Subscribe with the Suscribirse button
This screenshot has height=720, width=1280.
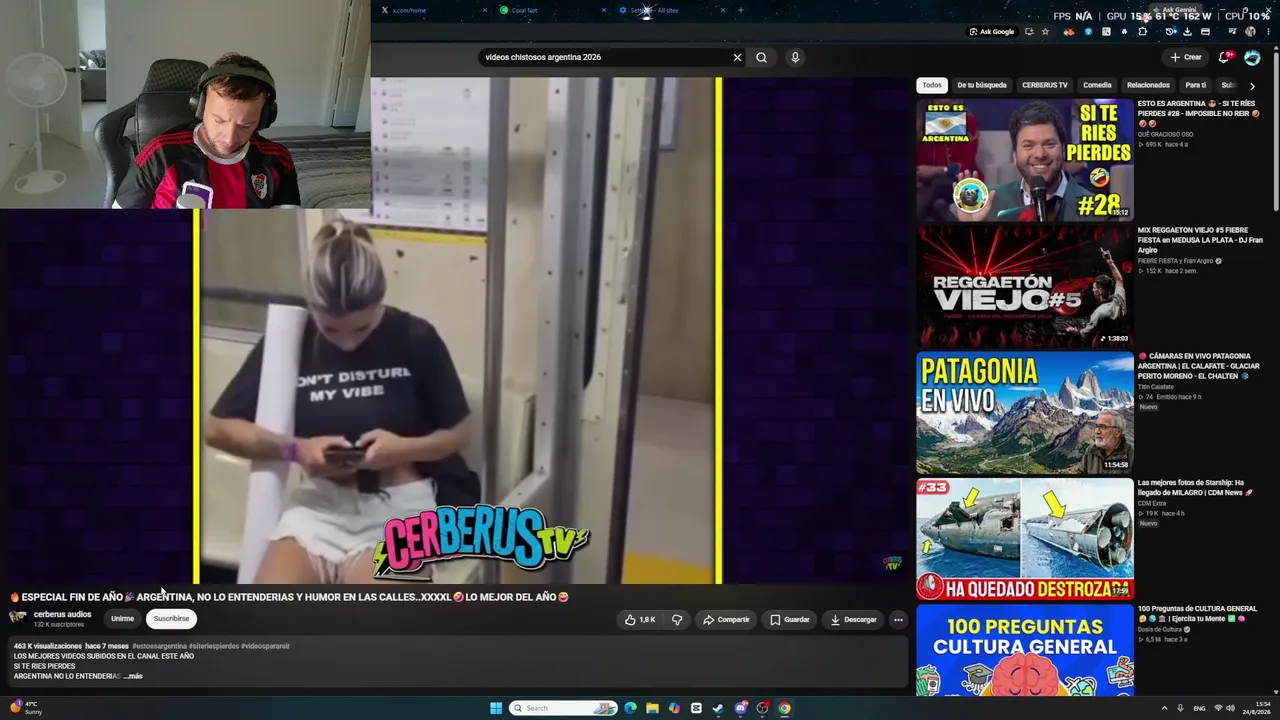point(171,619)
